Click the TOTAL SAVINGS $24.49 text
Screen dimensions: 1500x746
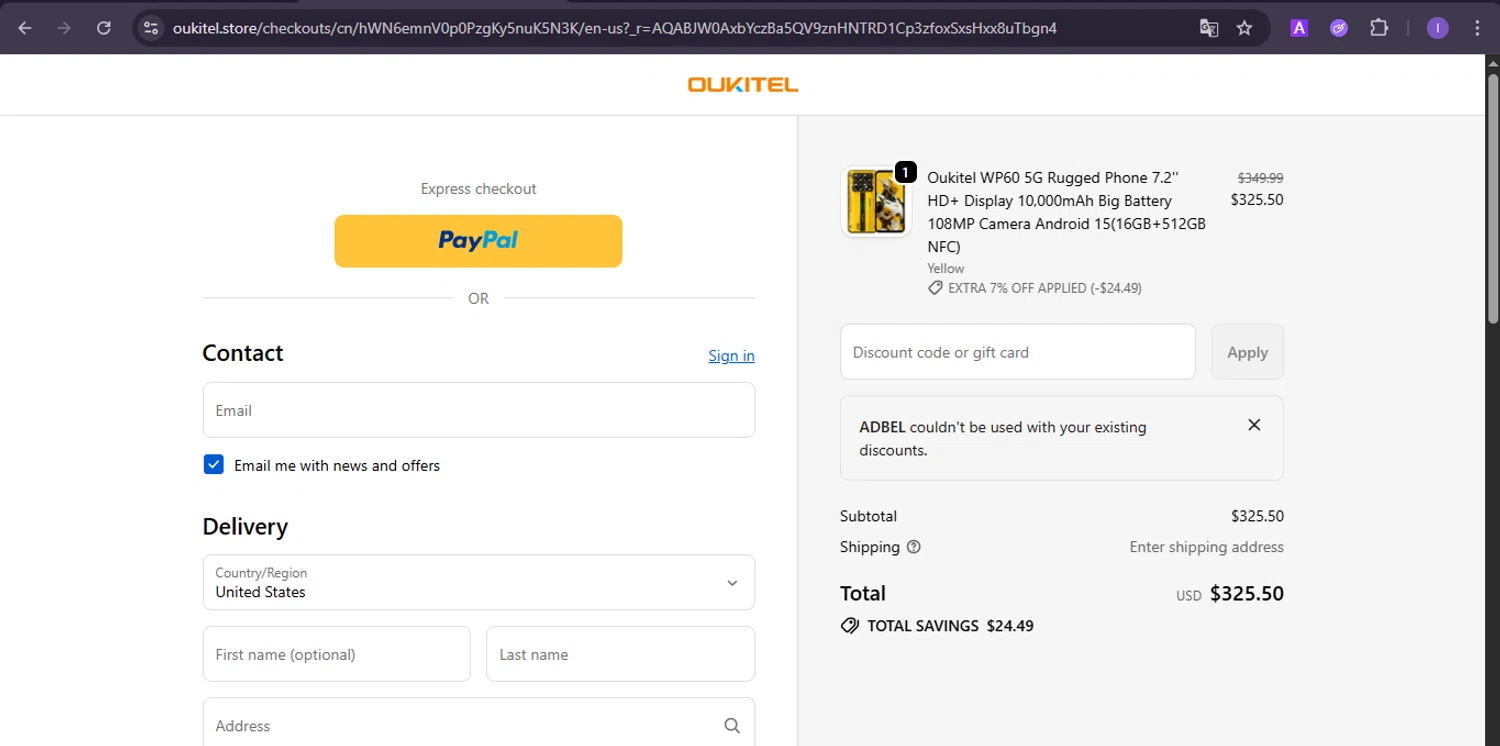coord(950,626)
